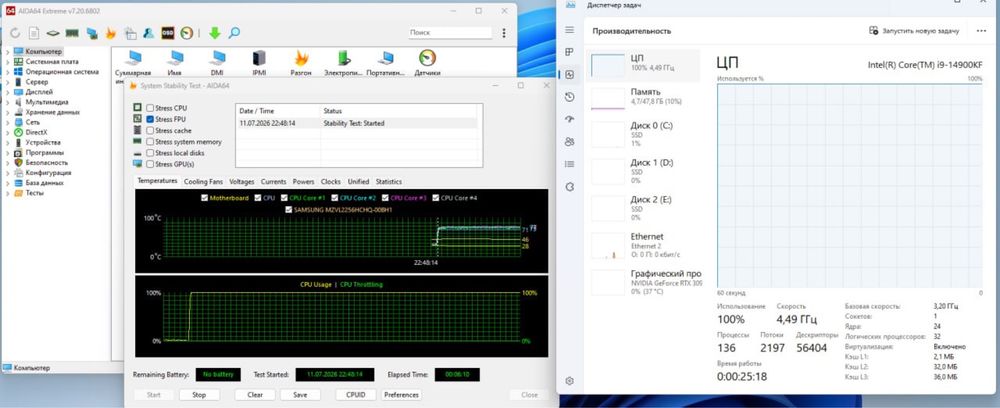Image resolution: width=1000 pixels, height=408 pixels.
Task: Switch to the Clocks tab
Action: 330,182
